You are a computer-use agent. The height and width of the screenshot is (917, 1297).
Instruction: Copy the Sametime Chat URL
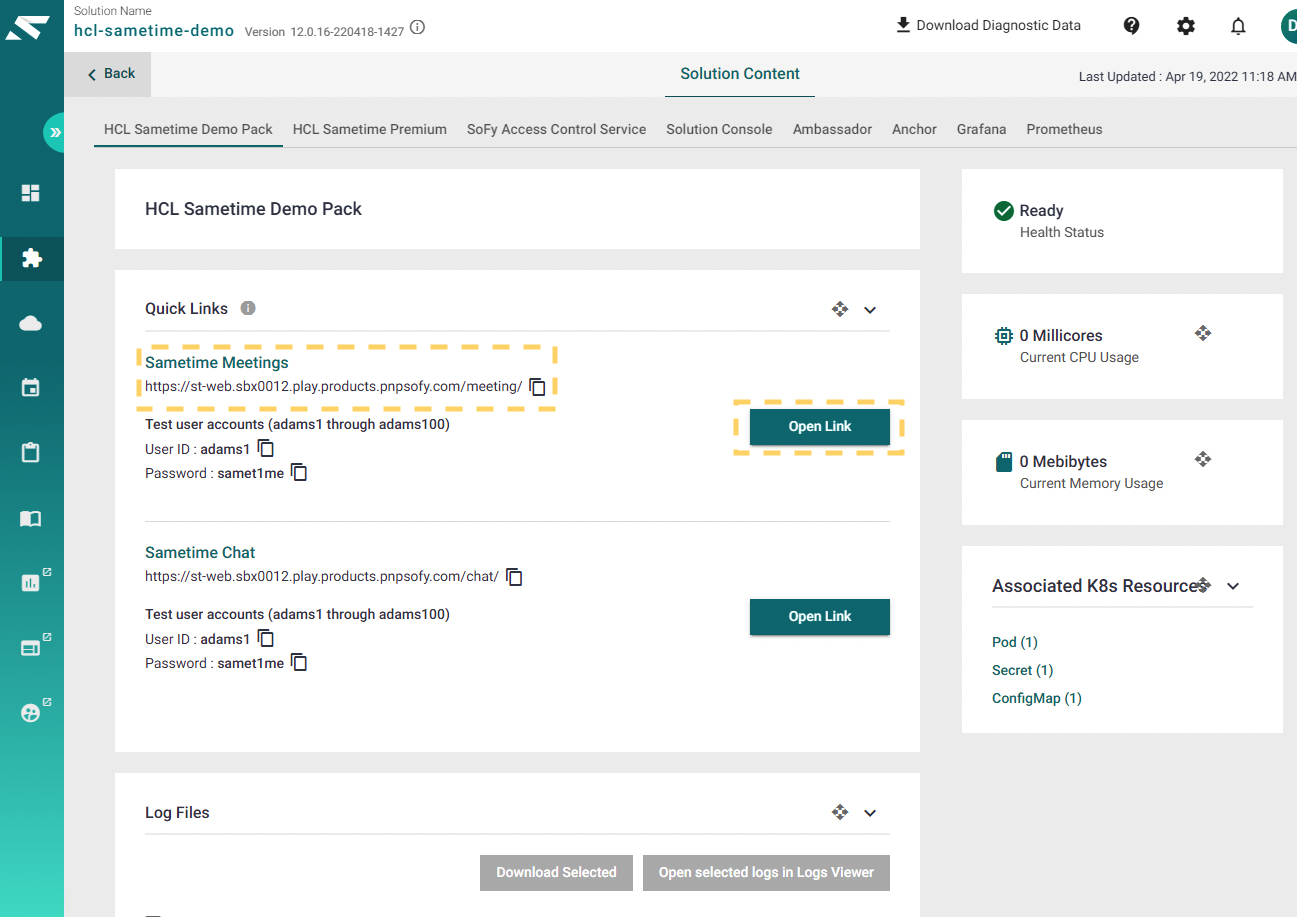[515, 577]
